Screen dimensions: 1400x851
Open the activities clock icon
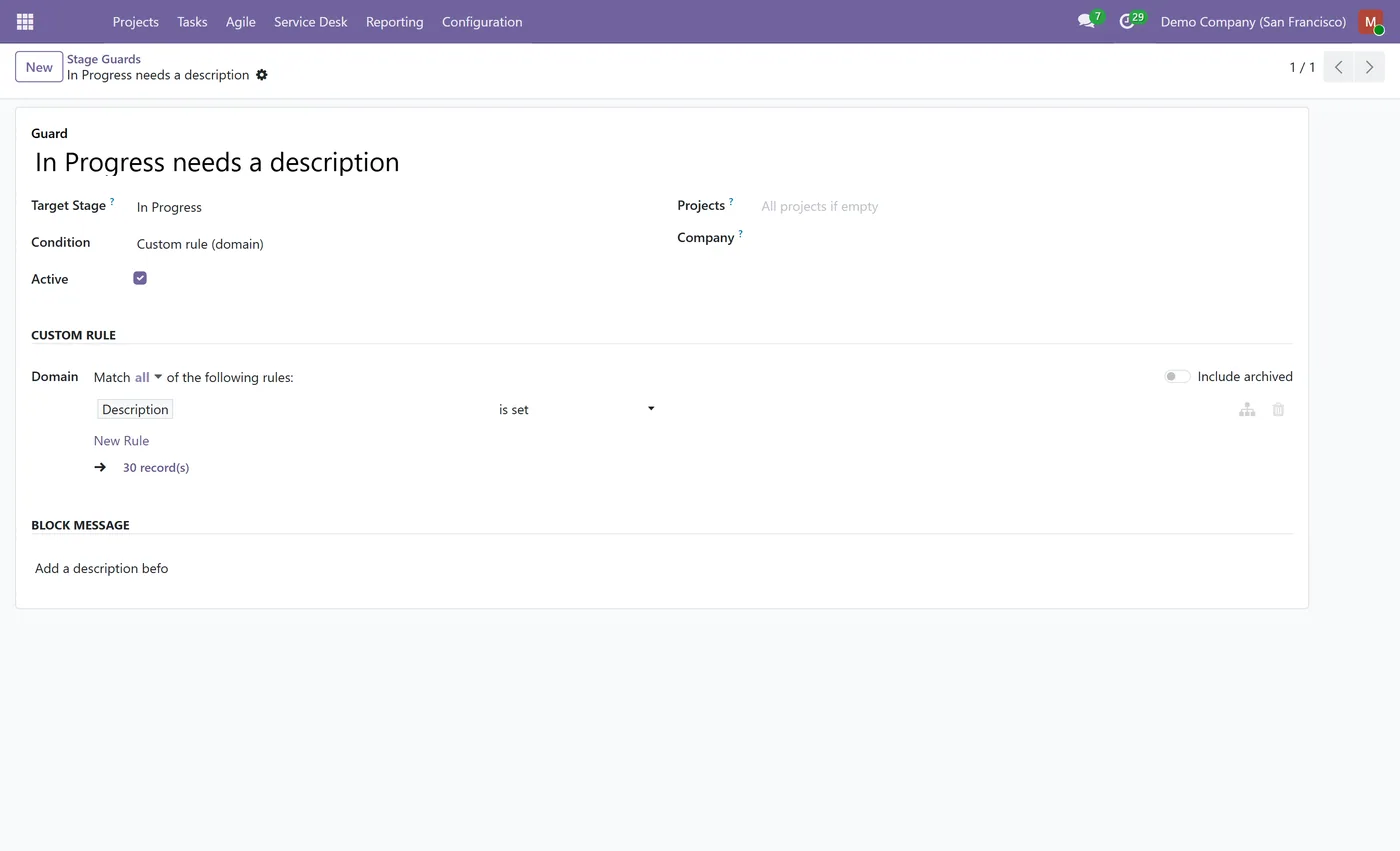(x=1127, y=21)
